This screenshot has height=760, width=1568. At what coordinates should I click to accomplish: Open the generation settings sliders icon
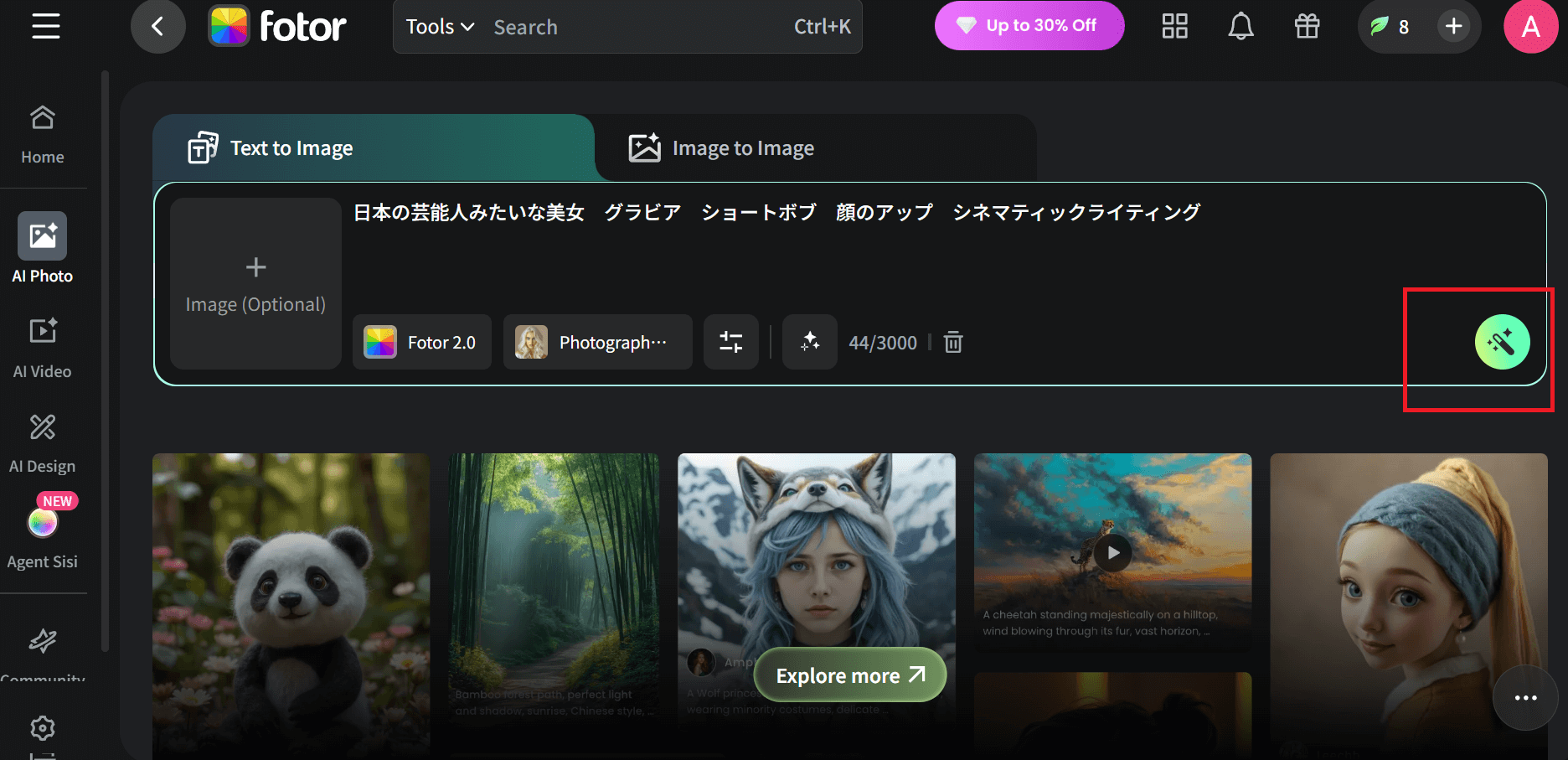(x=730, y=342)
